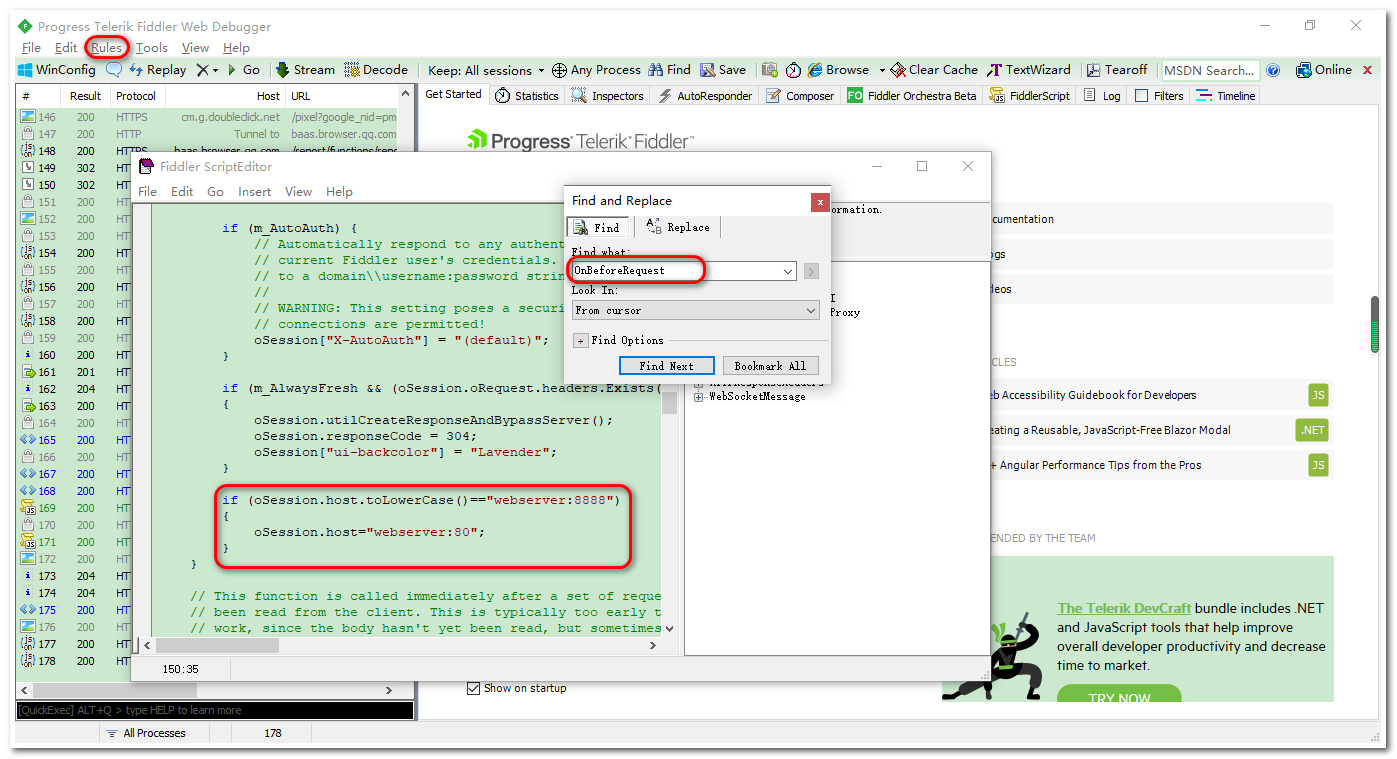The image size is (1397, 759).
Task: Switch to the Statistics tab
Action: (x=527, y=96)
